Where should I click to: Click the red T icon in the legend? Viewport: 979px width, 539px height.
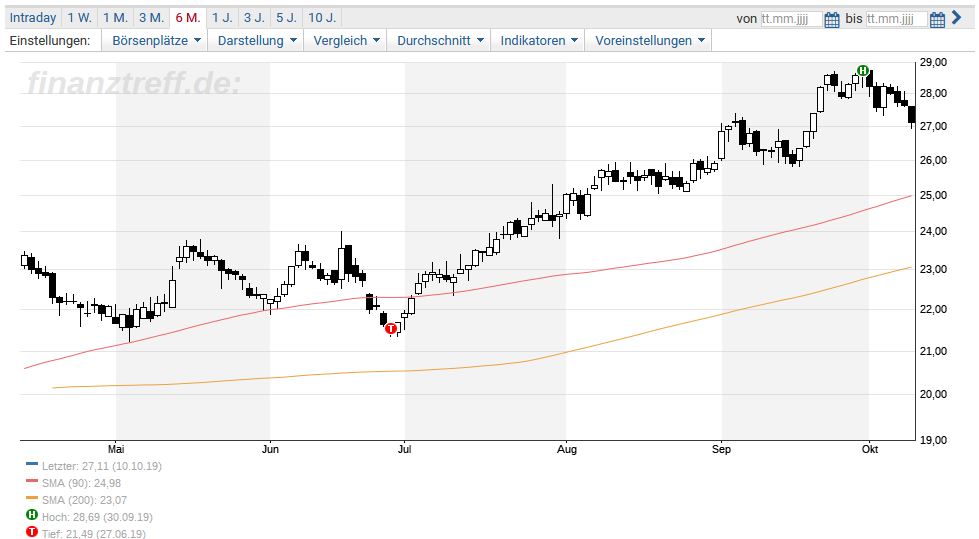point(32,532)
